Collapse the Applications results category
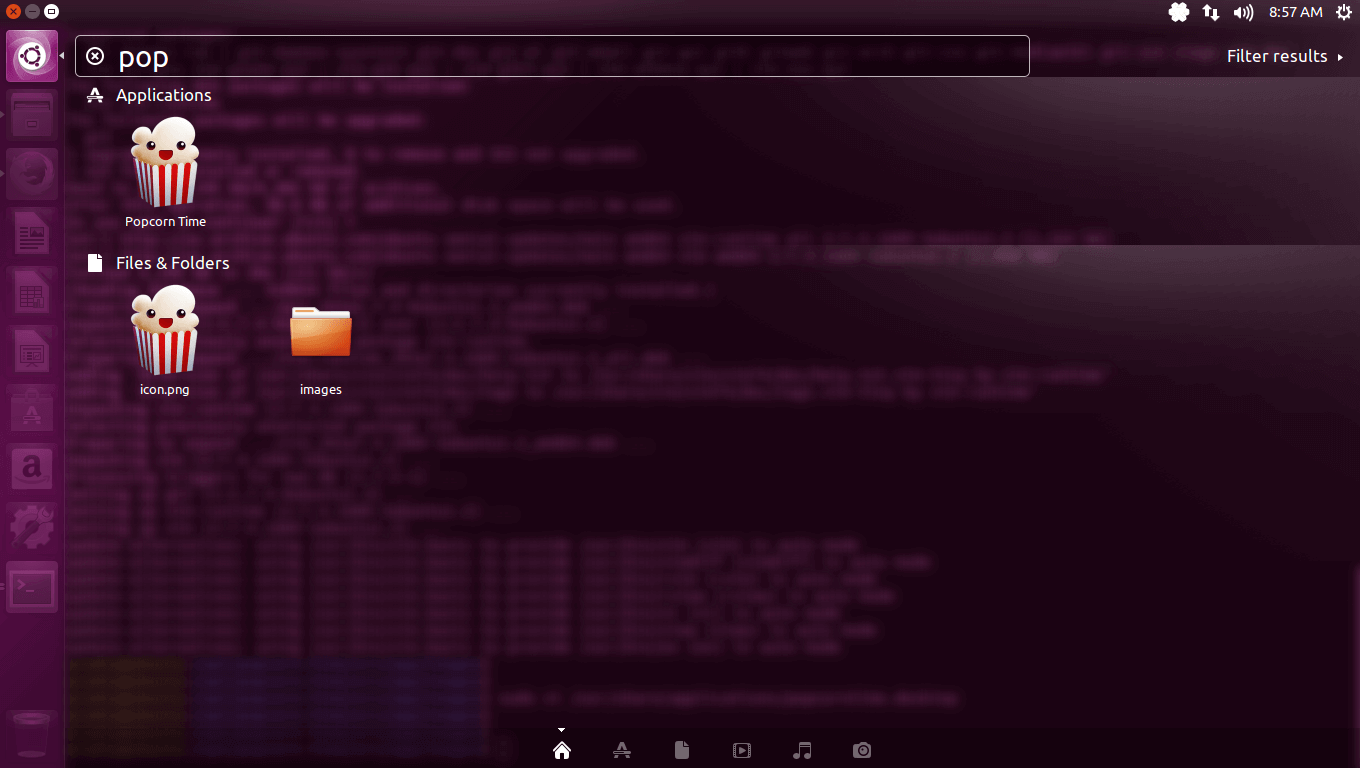1360x768 pixels. click(x=149, y=95)
